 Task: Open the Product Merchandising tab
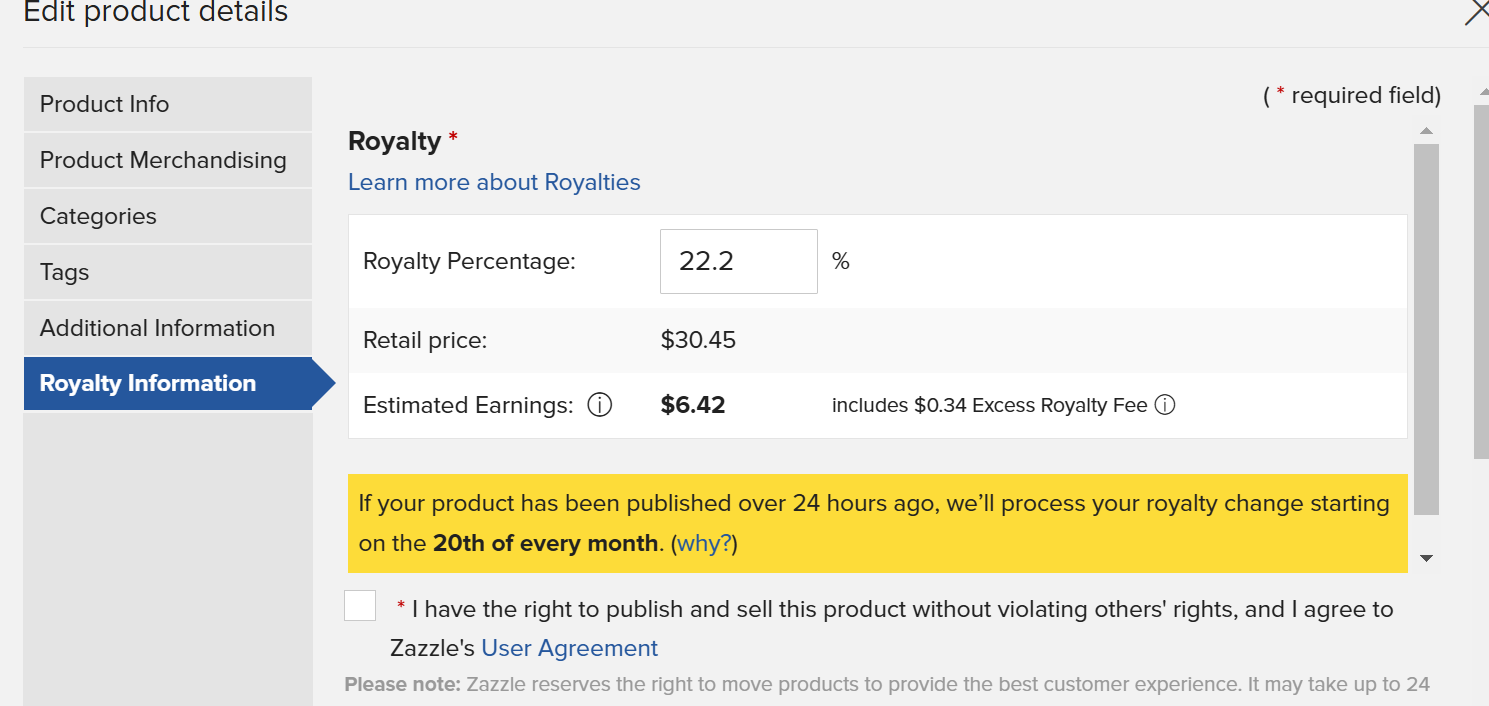click(x=168, y=160)
